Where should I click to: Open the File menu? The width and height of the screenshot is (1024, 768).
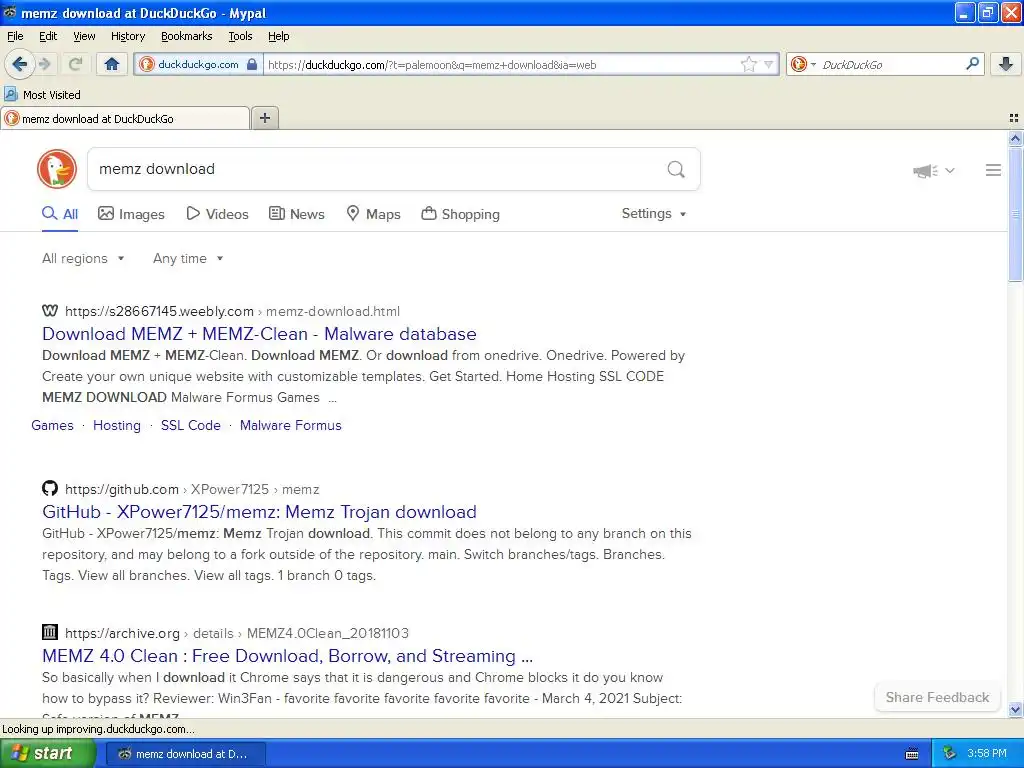(15, 36)
